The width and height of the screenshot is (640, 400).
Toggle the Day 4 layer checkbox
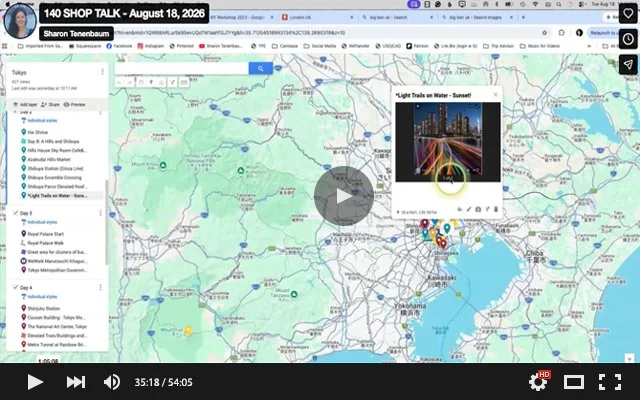point(16,287)
